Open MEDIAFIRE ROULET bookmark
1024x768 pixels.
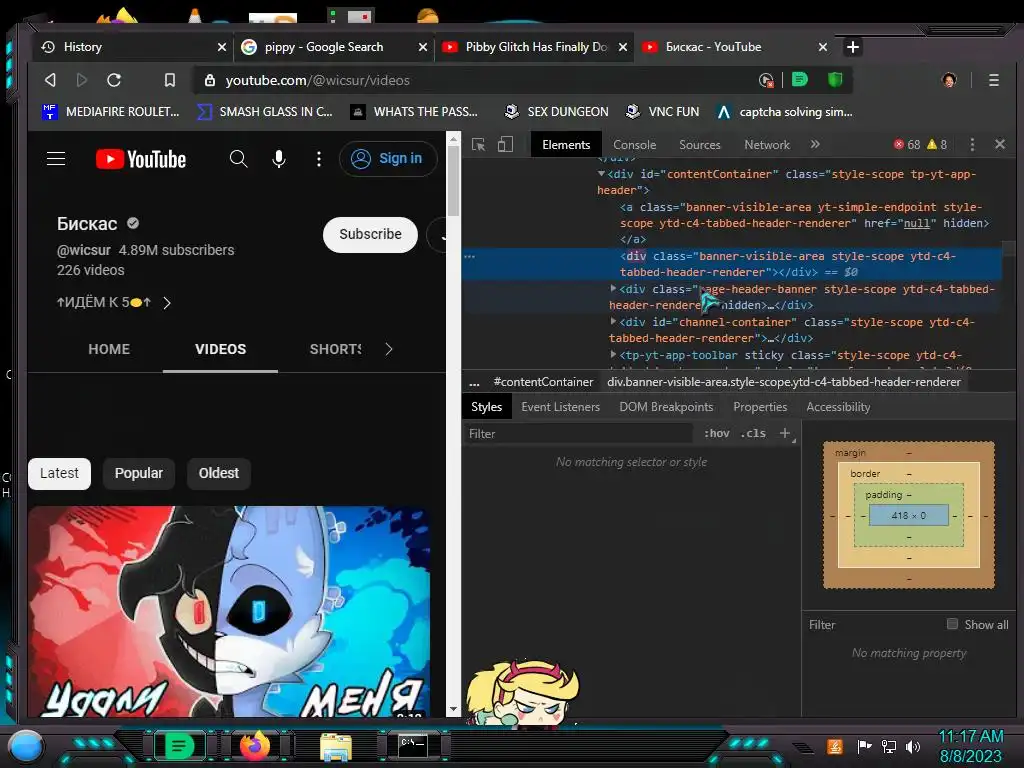(111, 112)
